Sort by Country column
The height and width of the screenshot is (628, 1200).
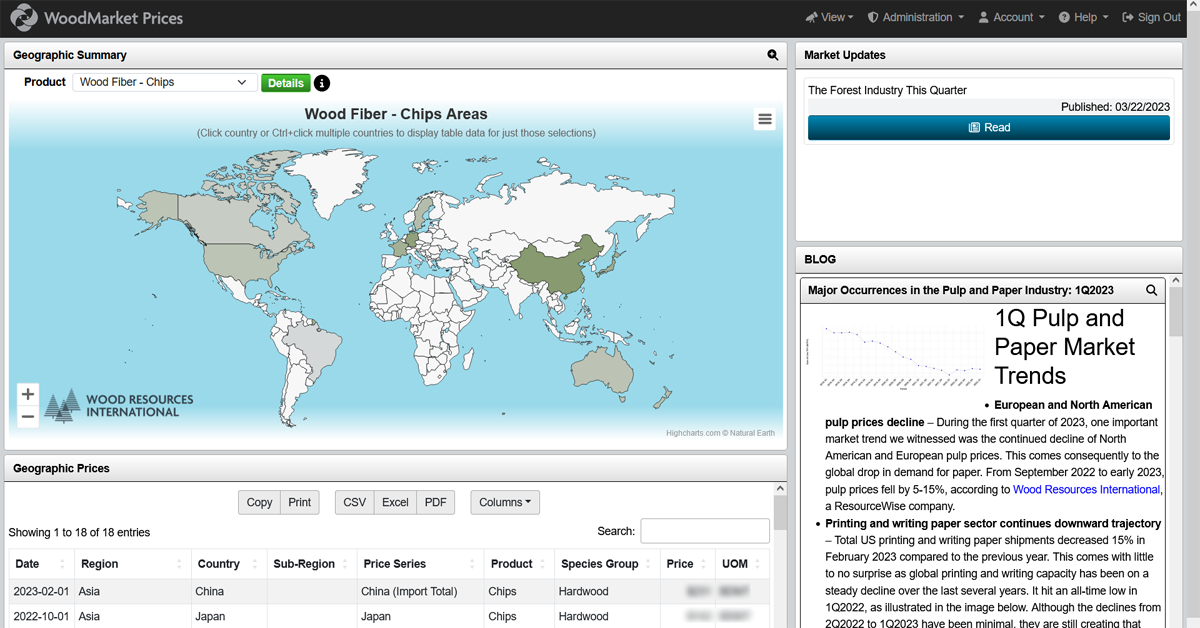(229, 564)
